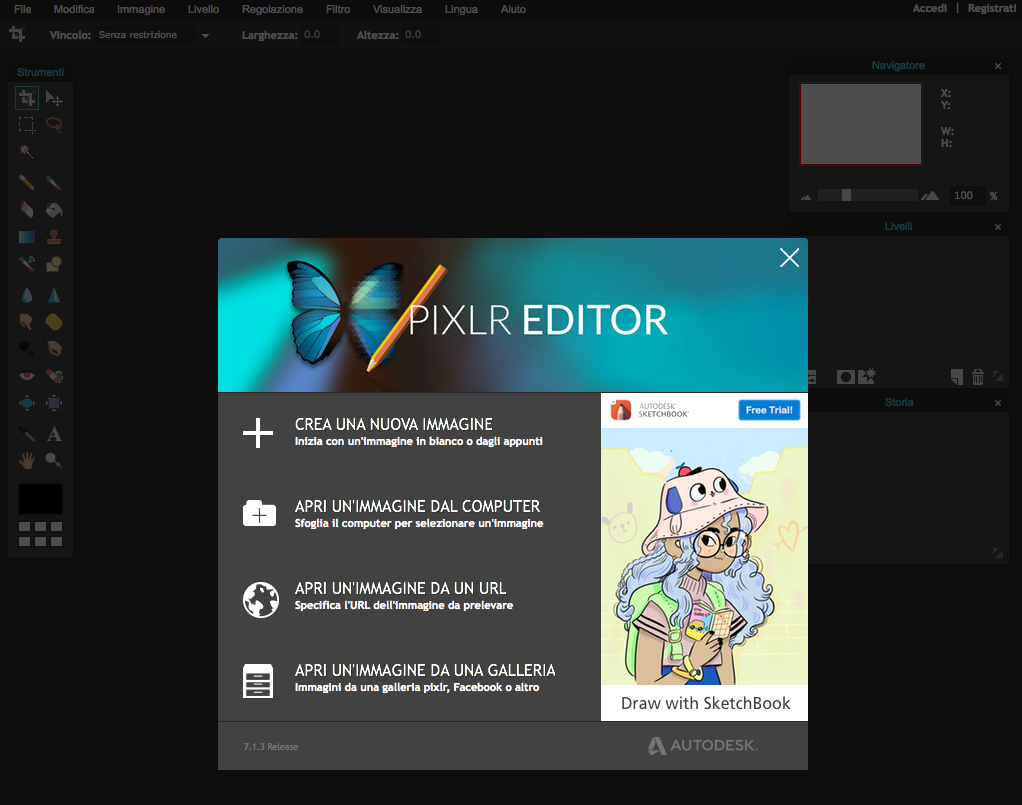The height and width of the screenshot is (805, 1022).
Task: Activate the Magic Wand tool
Action: point(27,151)
